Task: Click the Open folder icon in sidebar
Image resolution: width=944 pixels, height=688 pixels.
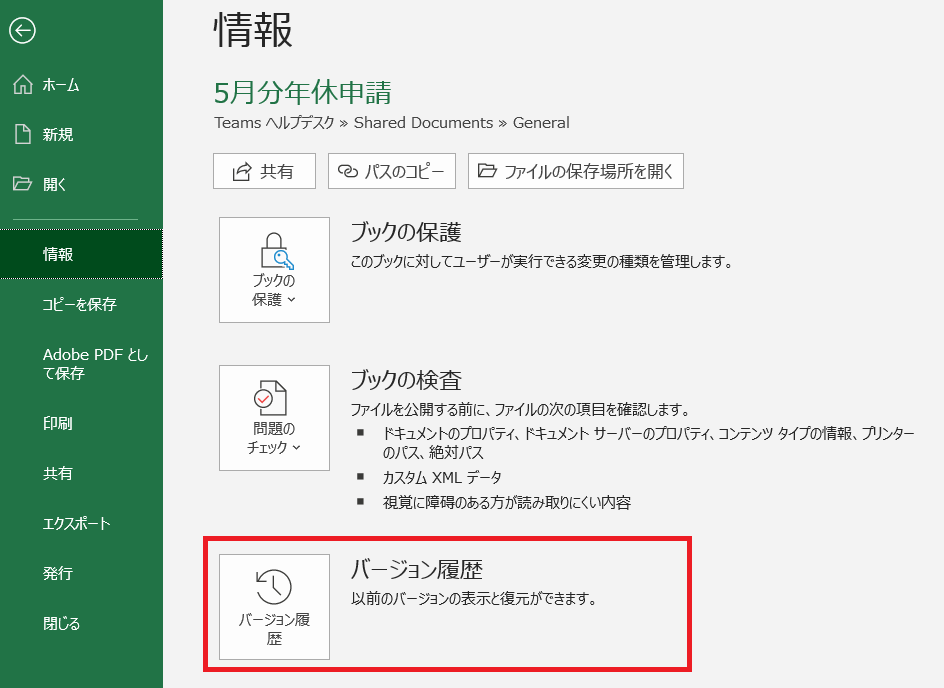Action: (22, 184)
